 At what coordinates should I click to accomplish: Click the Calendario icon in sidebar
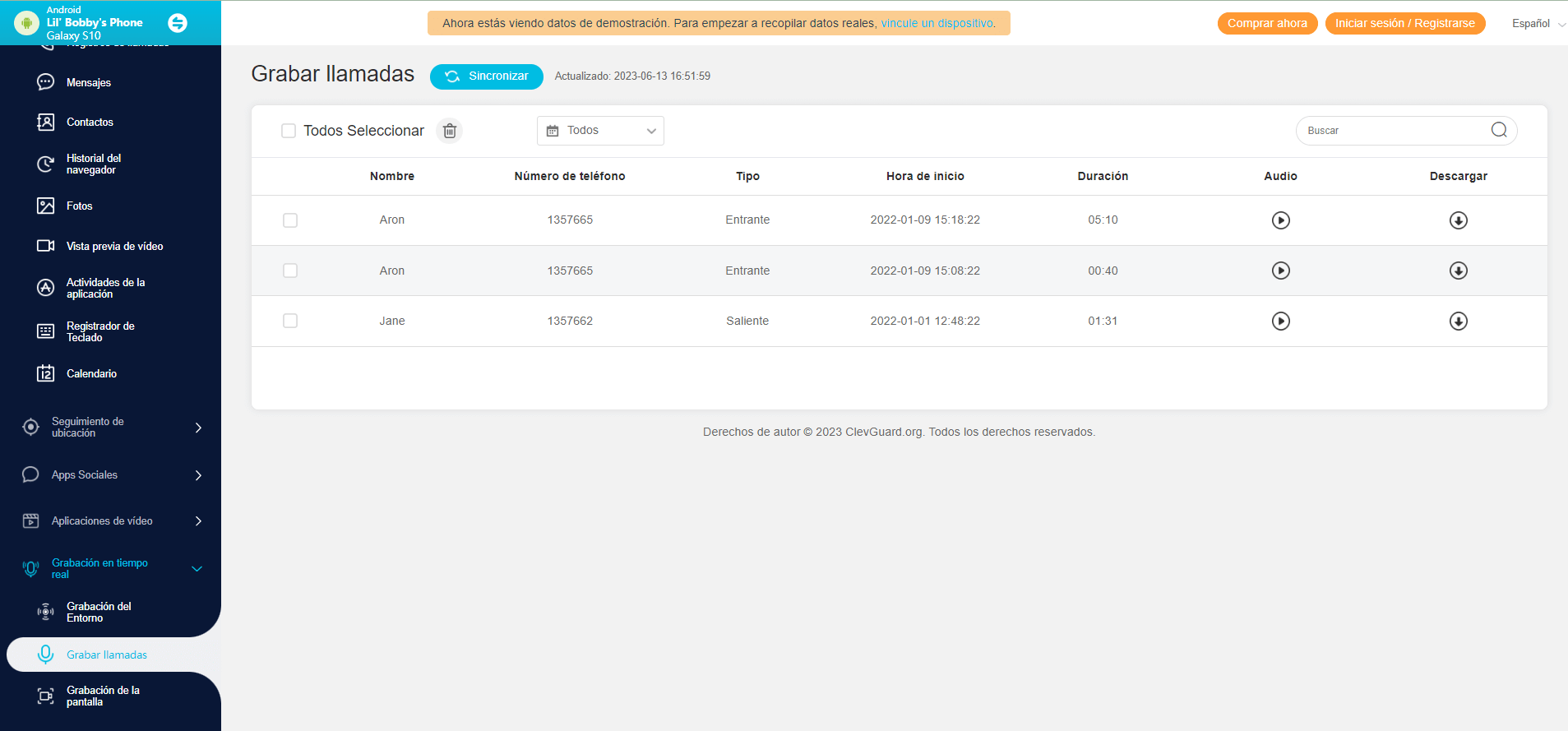[x=46, y=373]
